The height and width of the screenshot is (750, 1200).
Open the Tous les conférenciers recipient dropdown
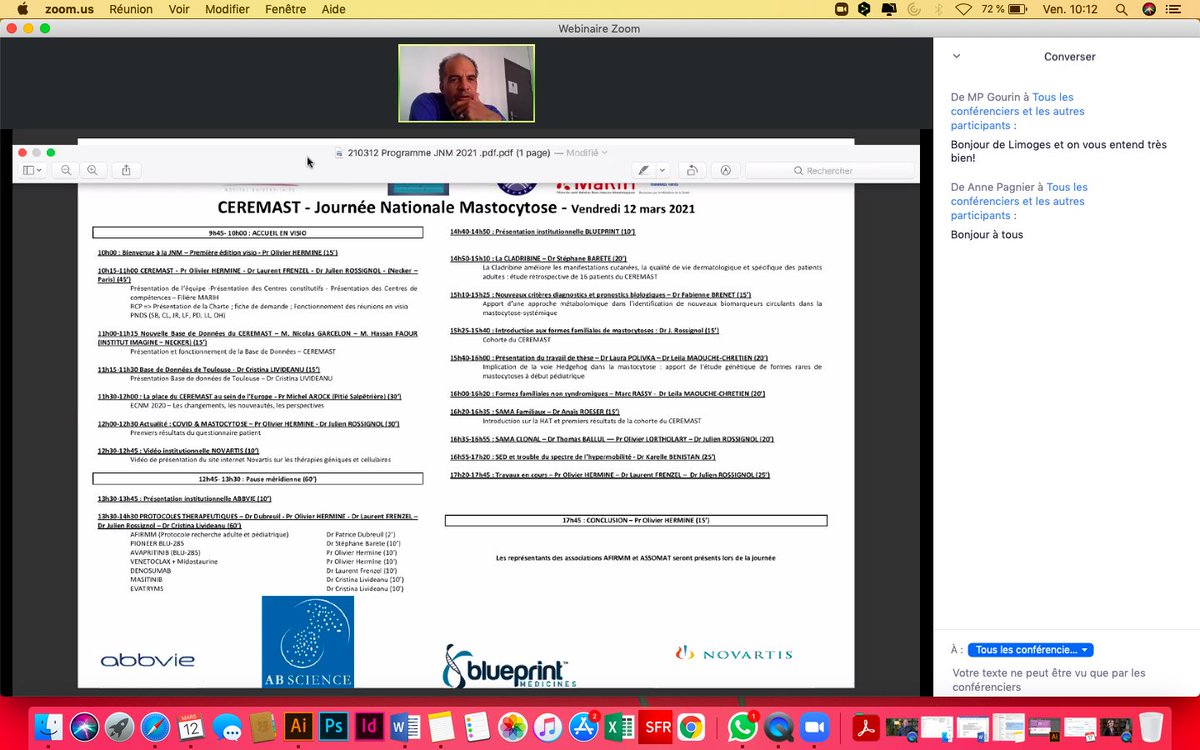click(x=1031, y=649)
